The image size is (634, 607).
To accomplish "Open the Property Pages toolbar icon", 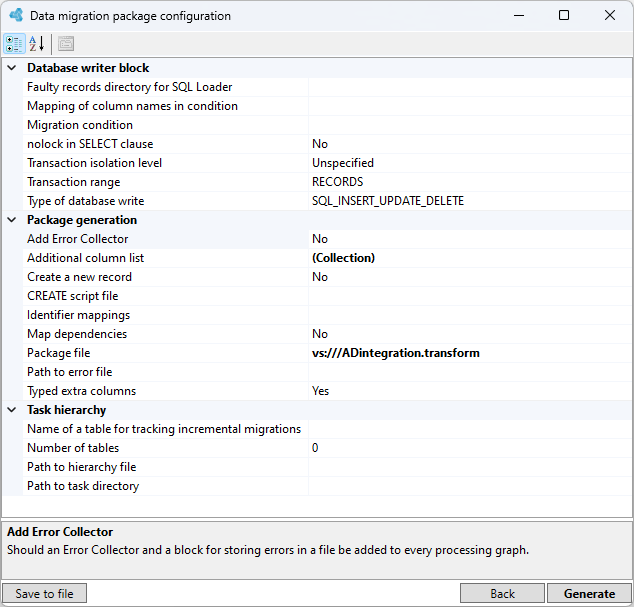I will [66, 44].
